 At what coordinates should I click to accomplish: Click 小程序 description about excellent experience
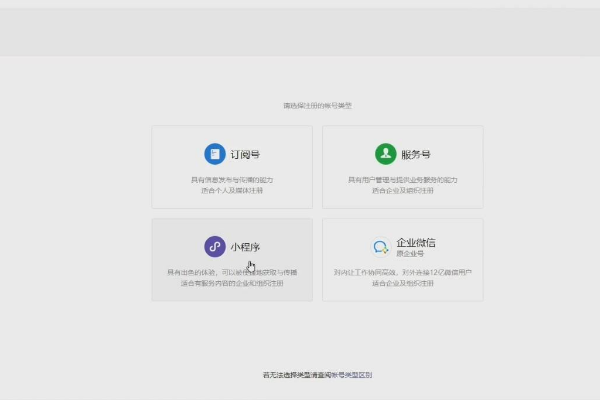tap(232, 272)
